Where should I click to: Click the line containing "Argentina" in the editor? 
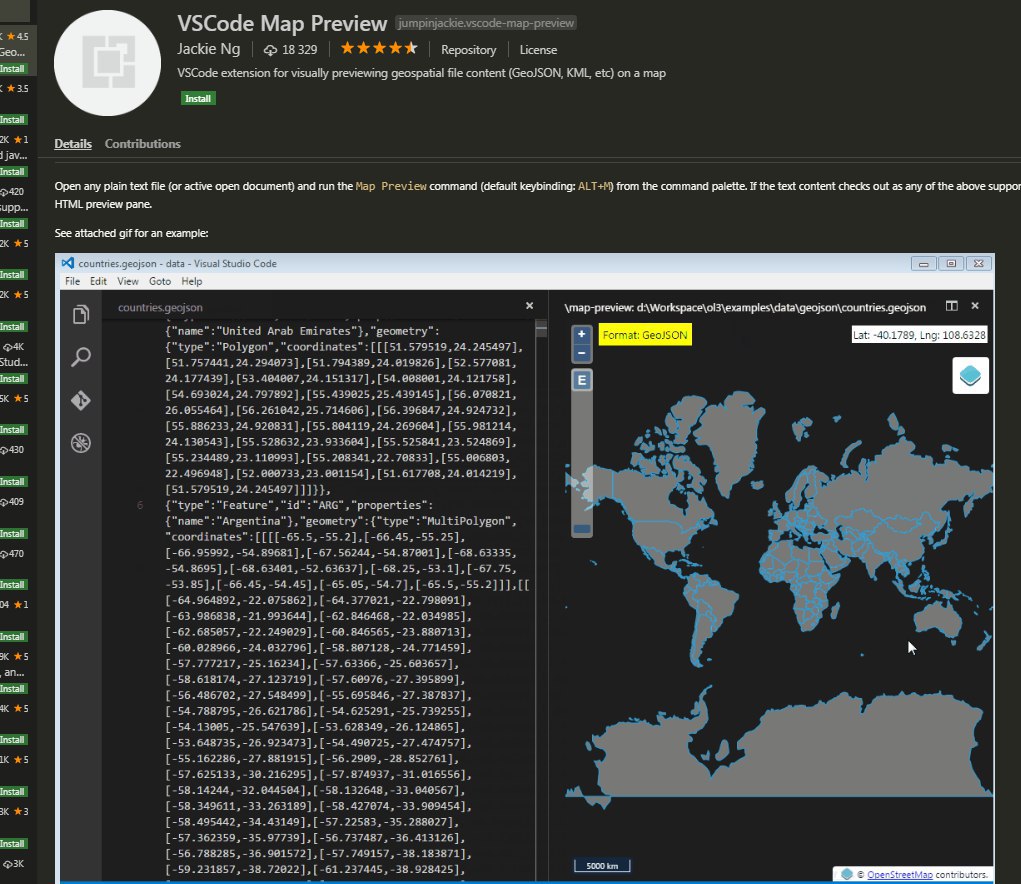(341, 521)
